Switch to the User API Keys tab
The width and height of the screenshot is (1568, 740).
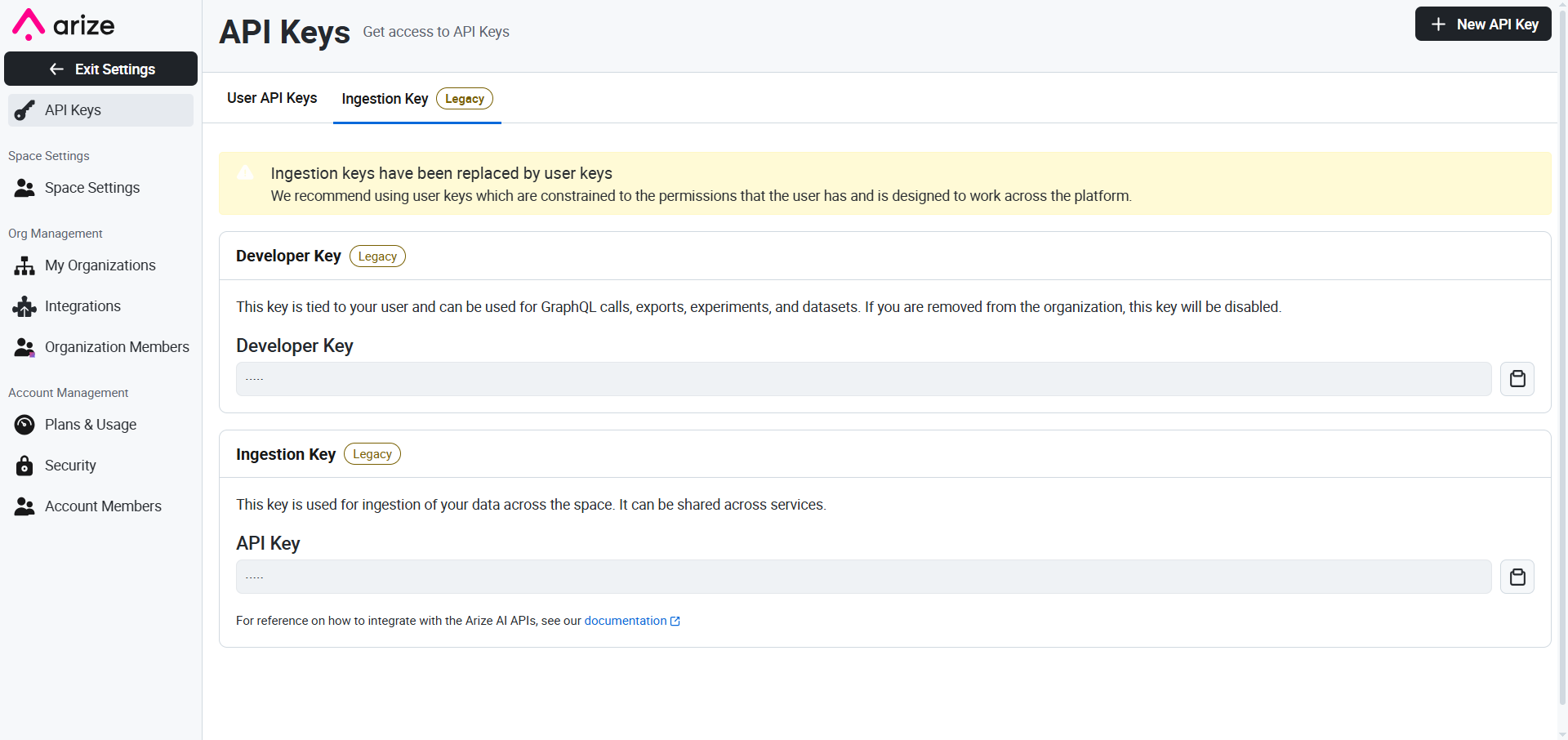point(272,98)
